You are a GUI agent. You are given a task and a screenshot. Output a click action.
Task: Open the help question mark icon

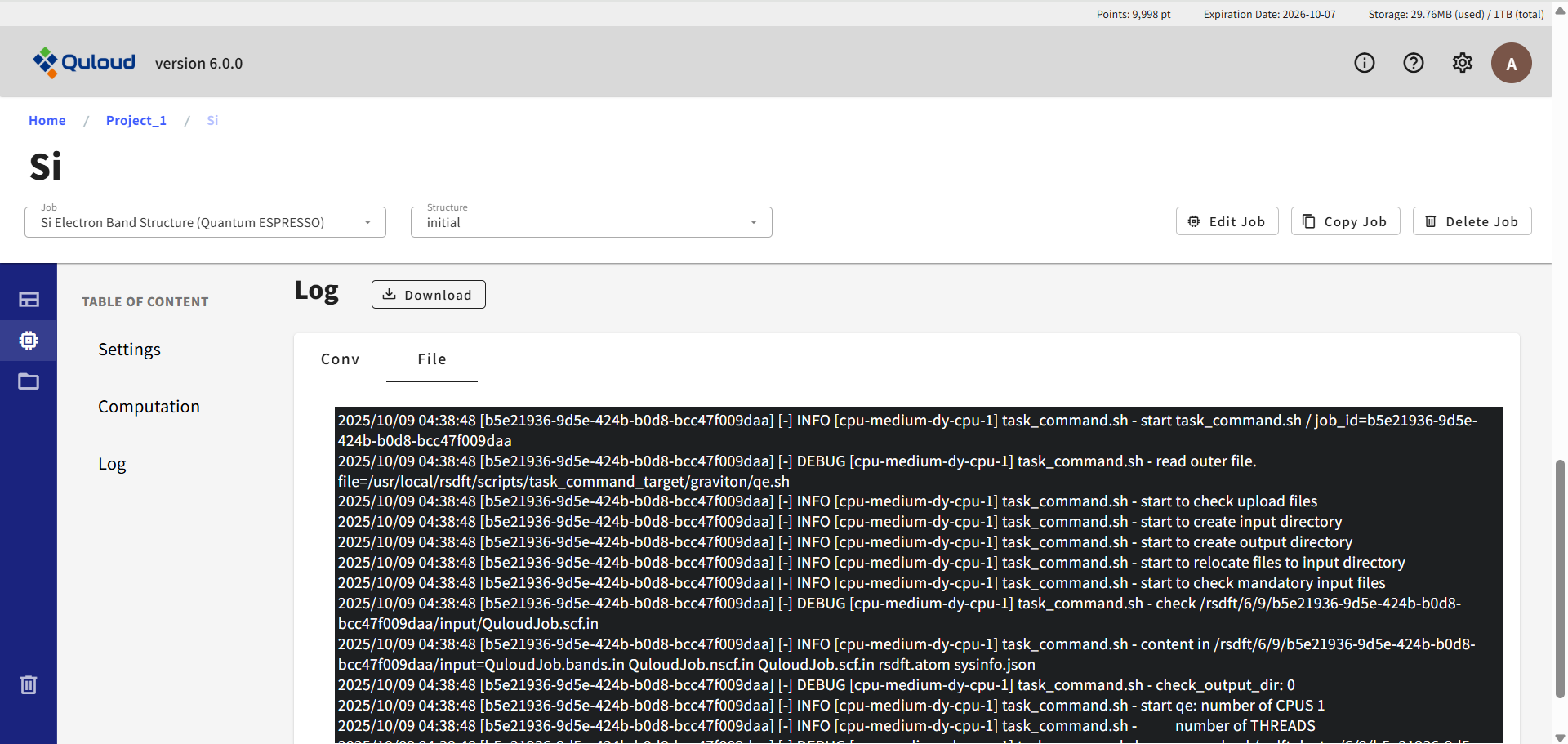click(x=1413, y=63)
